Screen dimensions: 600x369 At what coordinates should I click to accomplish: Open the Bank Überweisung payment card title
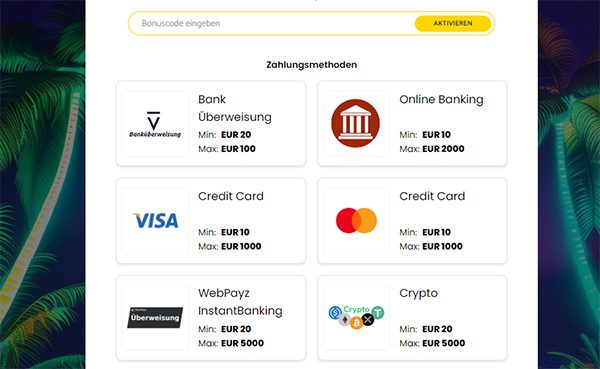point(235,108)
